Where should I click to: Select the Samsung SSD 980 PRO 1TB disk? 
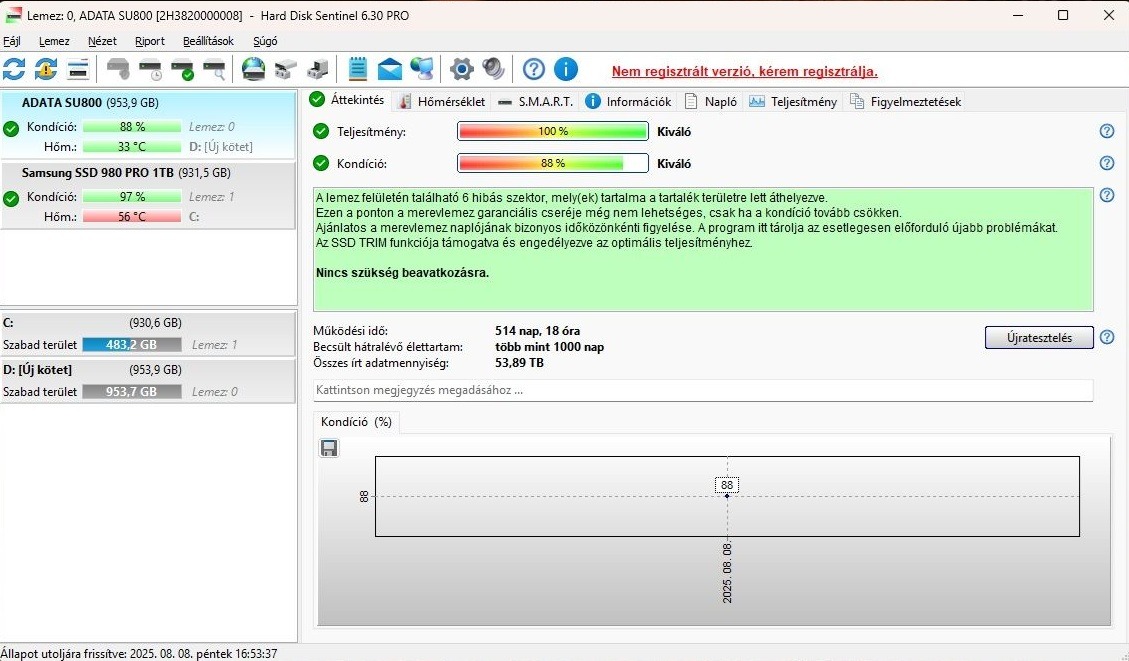coord(148,195)
